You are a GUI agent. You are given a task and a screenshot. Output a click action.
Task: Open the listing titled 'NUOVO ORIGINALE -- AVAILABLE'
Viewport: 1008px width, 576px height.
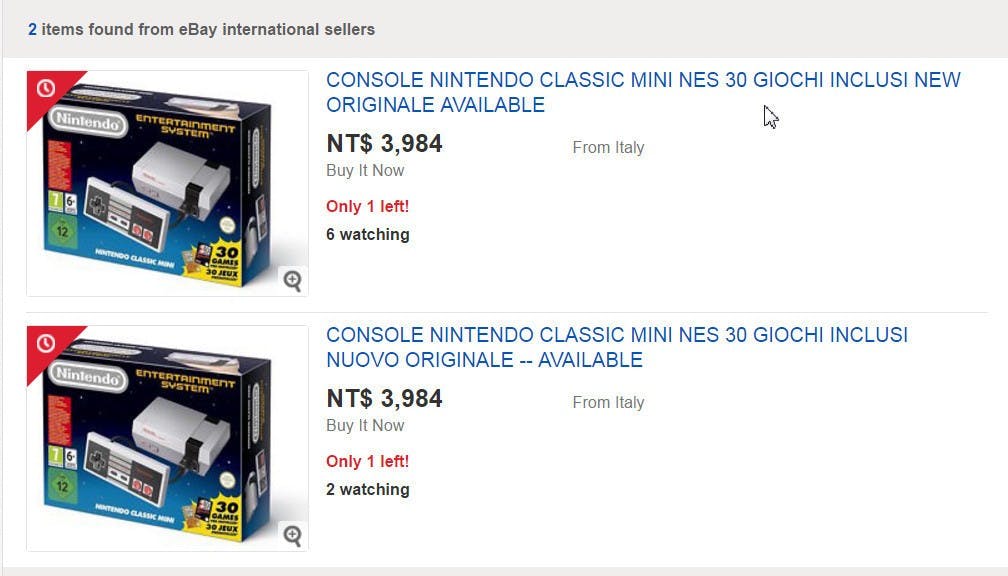pos(616,347)
